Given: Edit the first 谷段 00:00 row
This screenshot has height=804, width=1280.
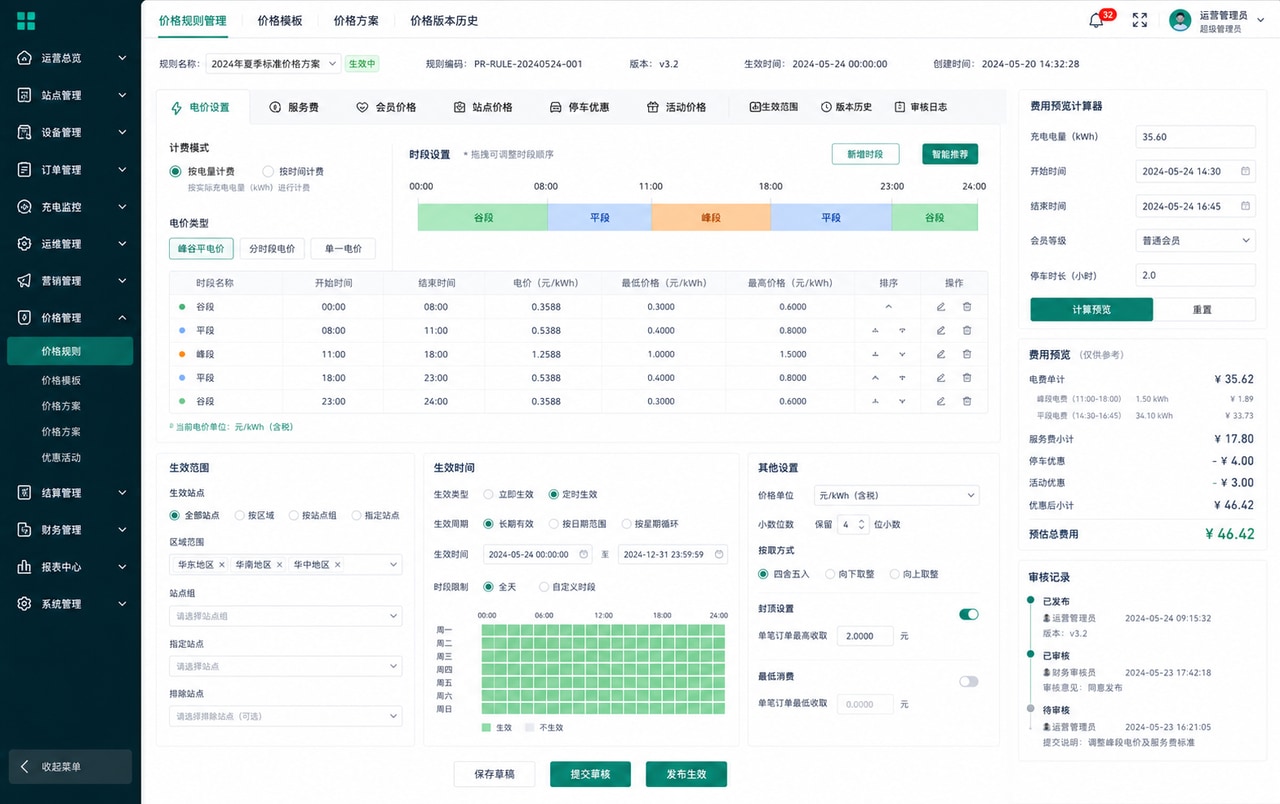Looking at the screenshot, I should click(x=941, y=307).
